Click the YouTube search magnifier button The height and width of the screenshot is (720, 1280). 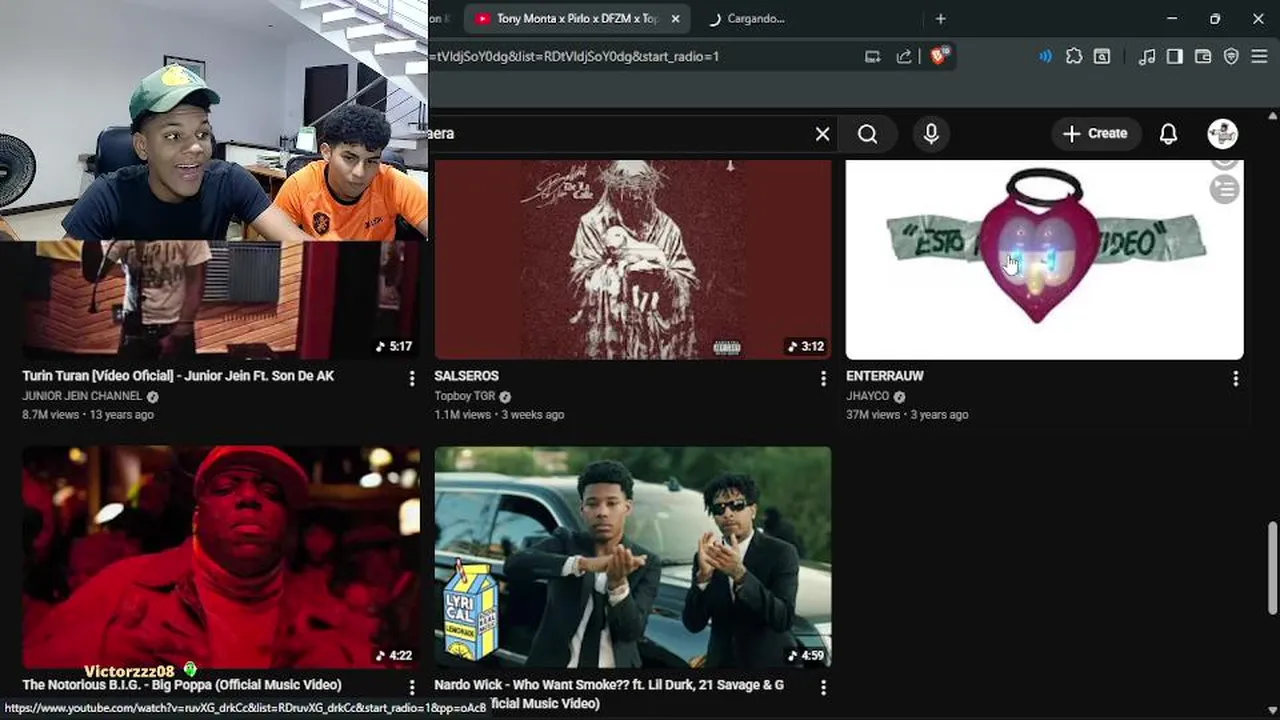pos(867,134)
